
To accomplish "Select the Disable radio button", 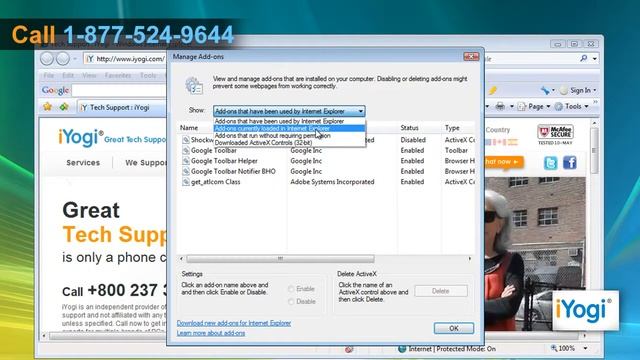I will pos(291,302).
